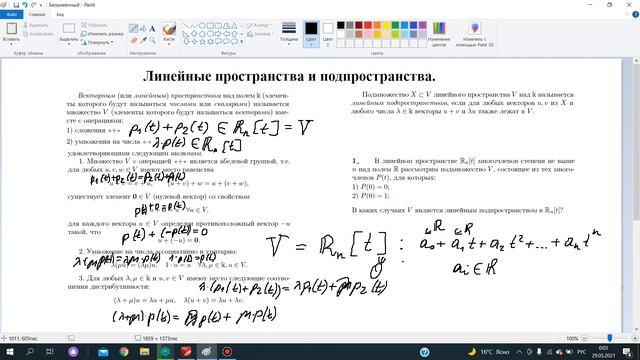Open the dropdown under Paste (Вставить)
The image size is (640, 360).
[x=11, y=44]
